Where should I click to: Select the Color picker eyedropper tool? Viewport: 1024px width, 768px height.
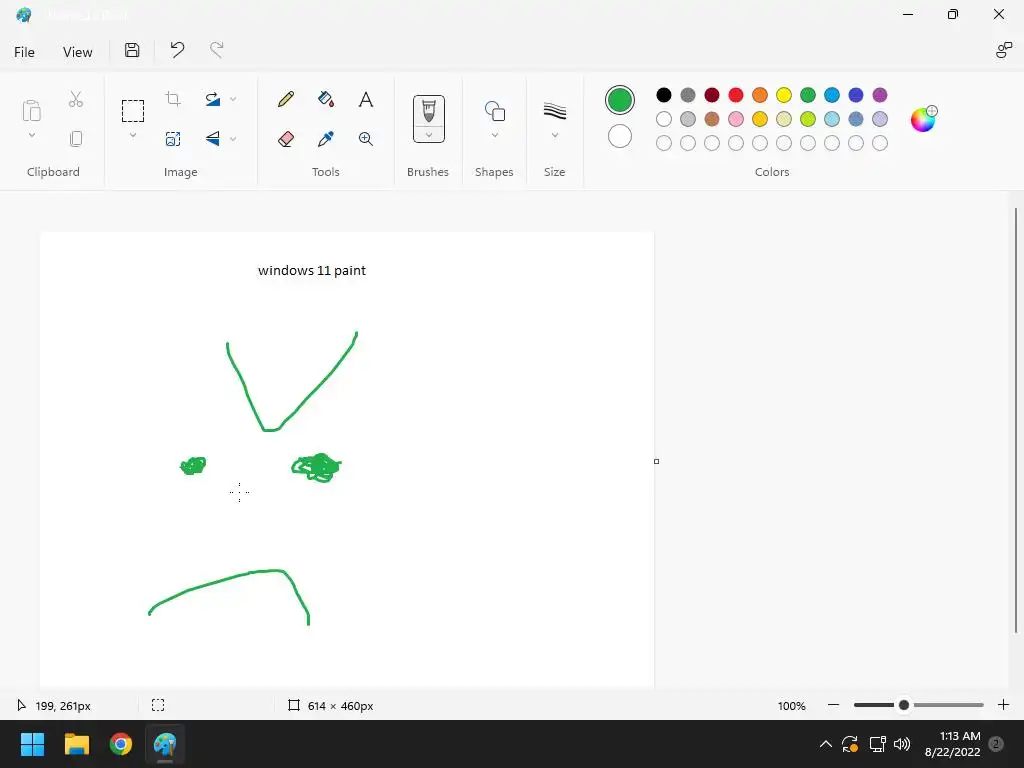point(326,138)
